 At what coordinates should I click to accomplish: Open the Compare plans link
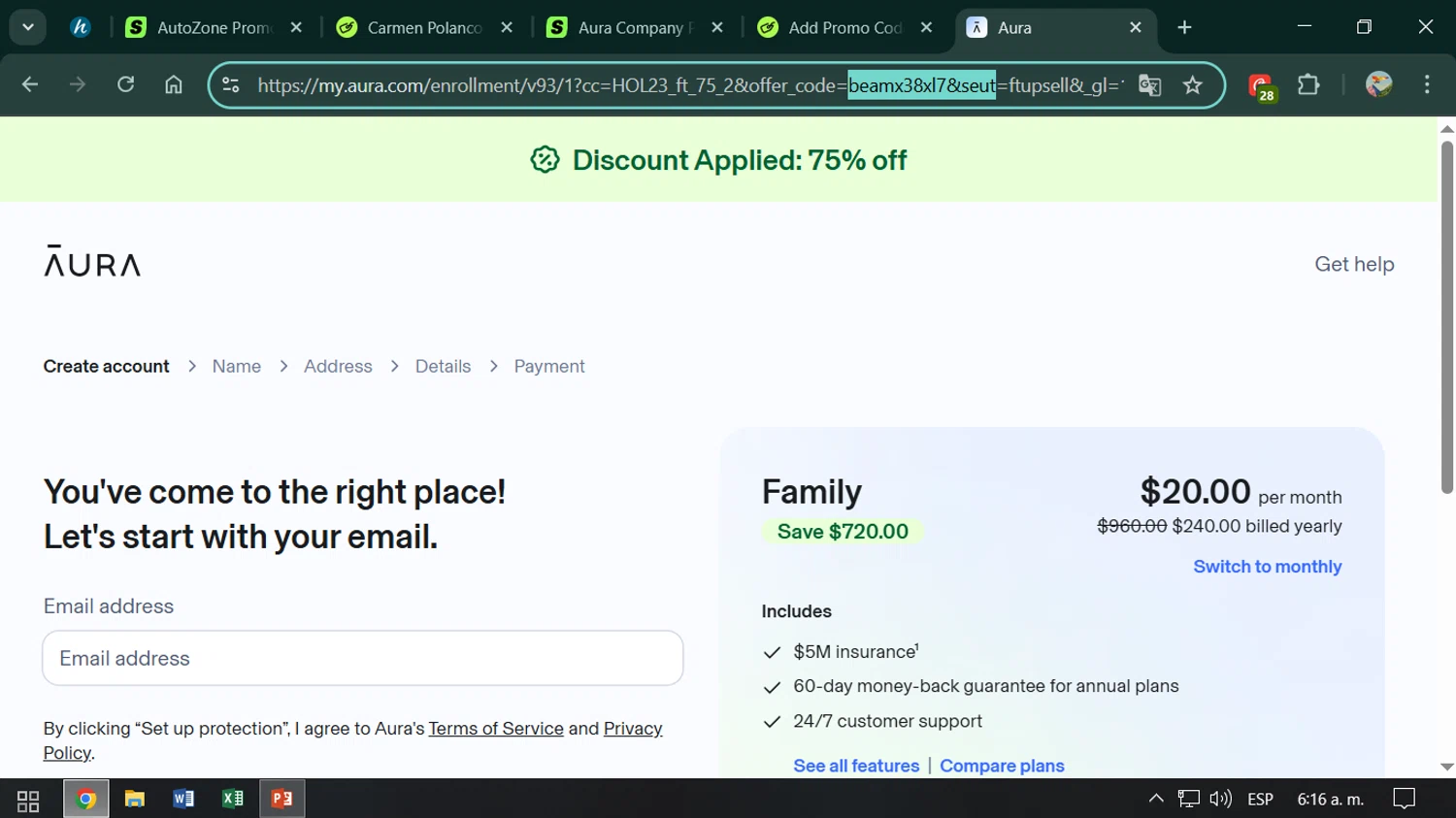coord(1002,766)
